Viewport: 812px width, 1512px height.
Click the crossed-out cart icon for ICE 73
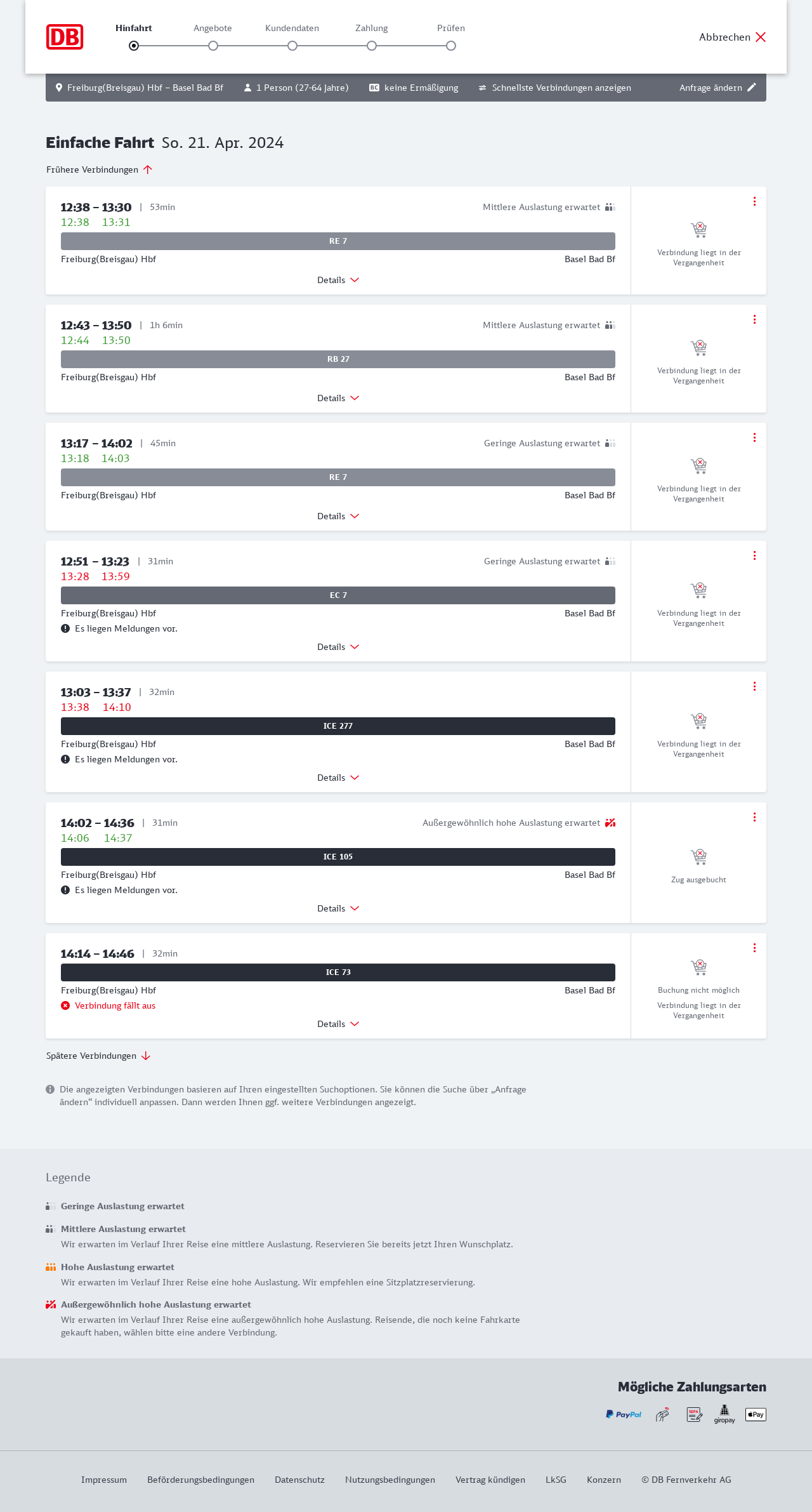click(x=698, y=967)
